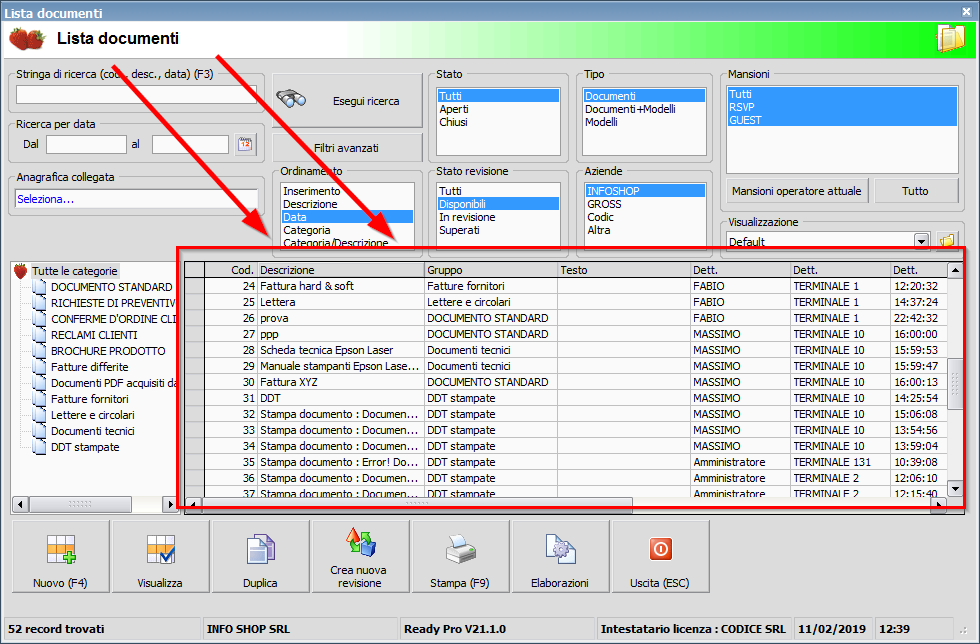
Task: Click the Testo column header
Action: [624, 270]
